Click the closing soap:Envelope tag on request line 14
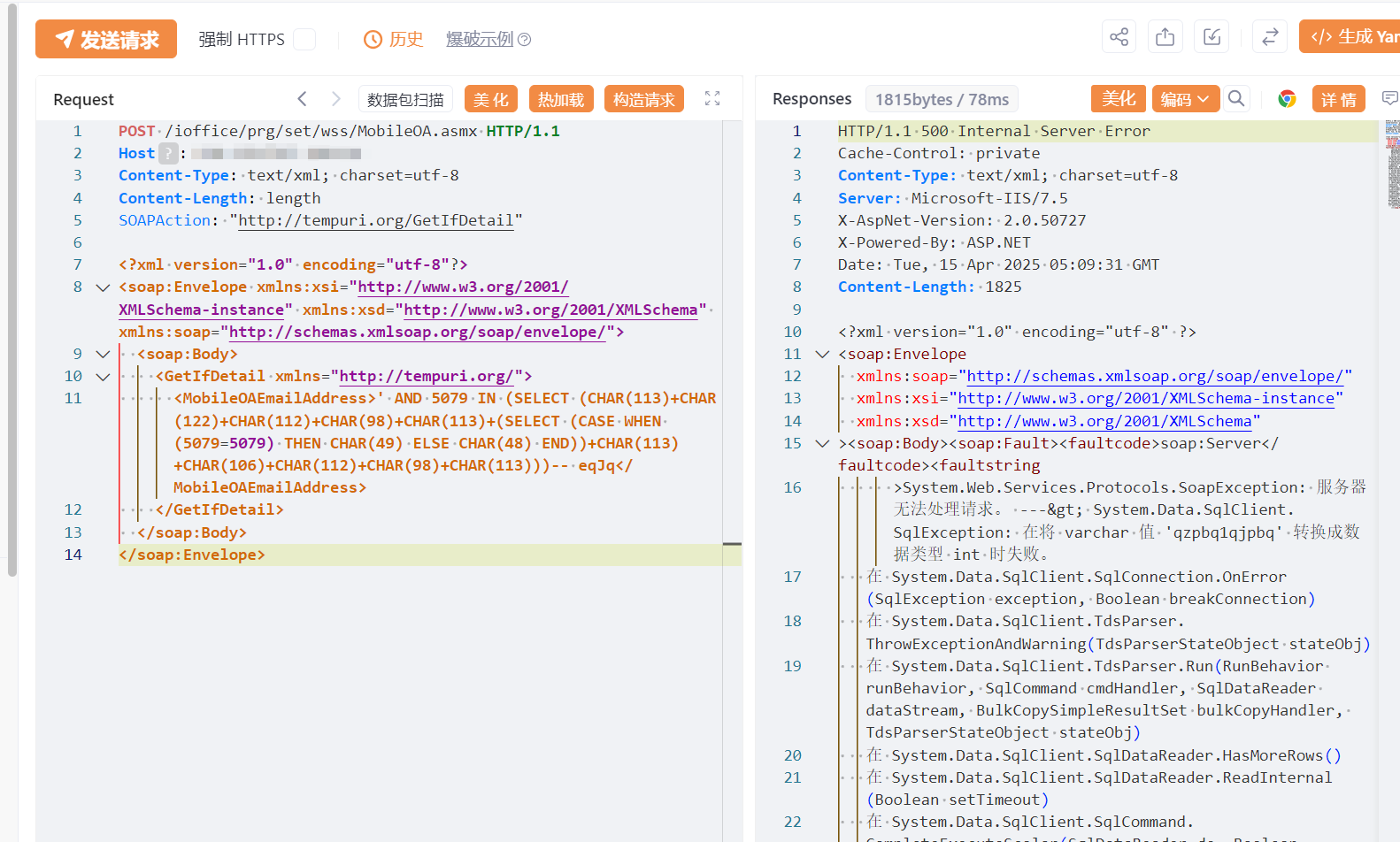The image size is (1400, 842). pos(192,555)
